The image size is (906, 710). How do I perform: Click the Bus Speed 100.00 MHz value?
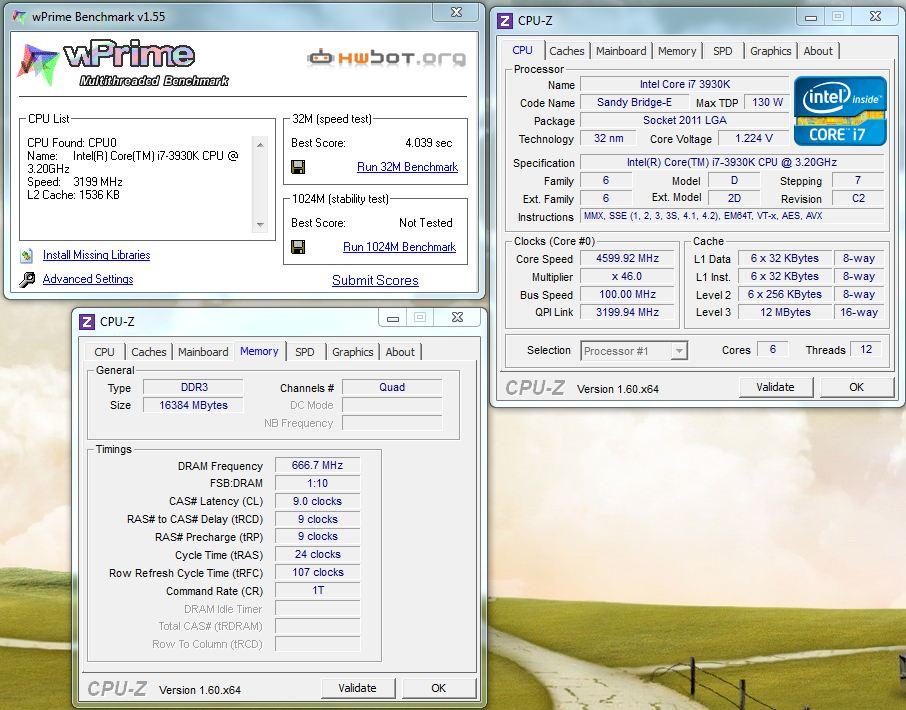627,294
